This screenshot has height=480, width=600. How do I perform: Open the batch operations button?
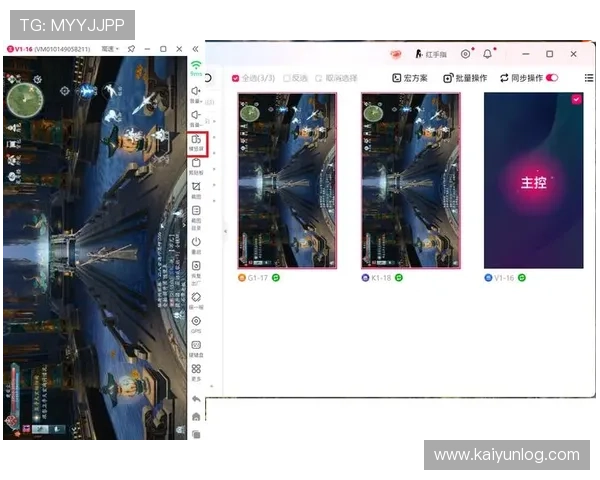coord(465,78)
